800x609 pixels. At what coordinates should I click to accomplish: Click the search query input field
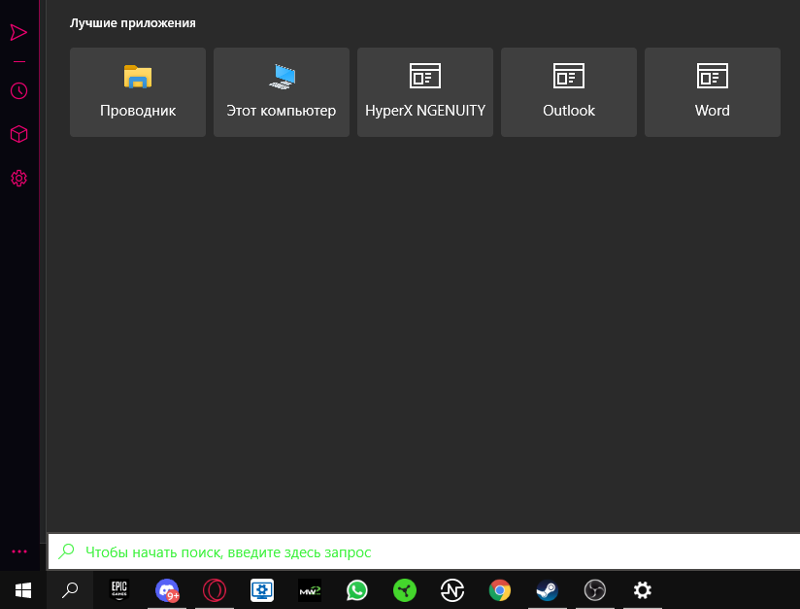coord(424,552)
